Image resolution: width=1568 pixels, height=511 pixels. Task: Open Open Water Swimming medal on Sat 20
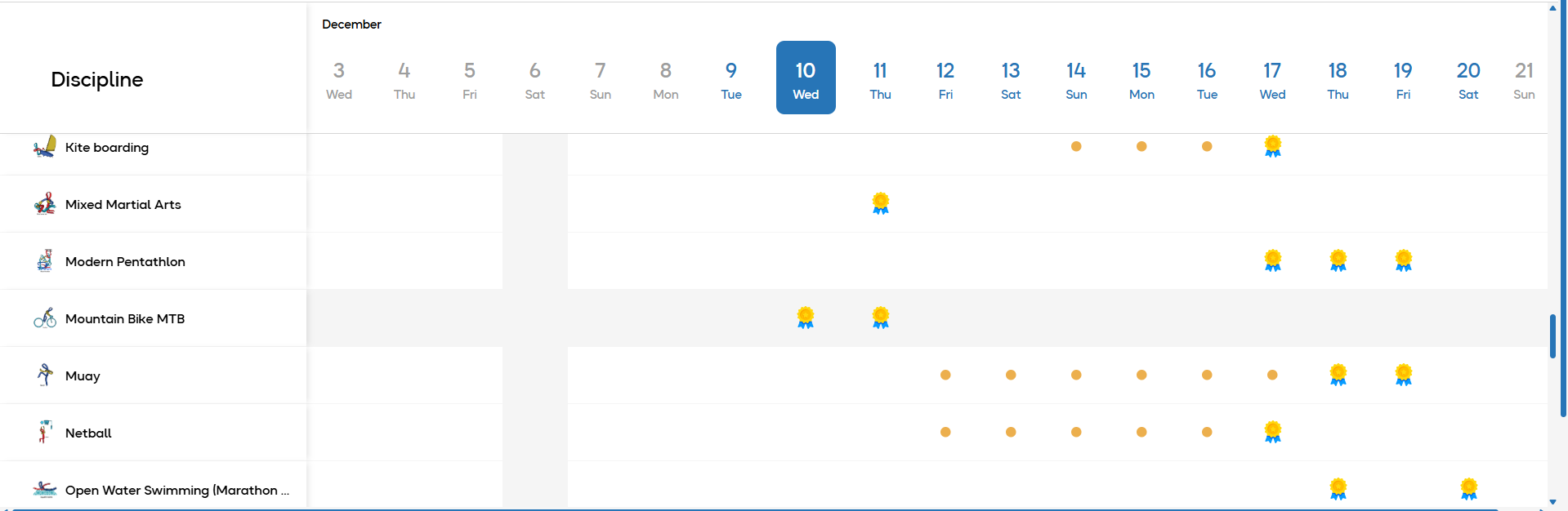click(1468, 489)
